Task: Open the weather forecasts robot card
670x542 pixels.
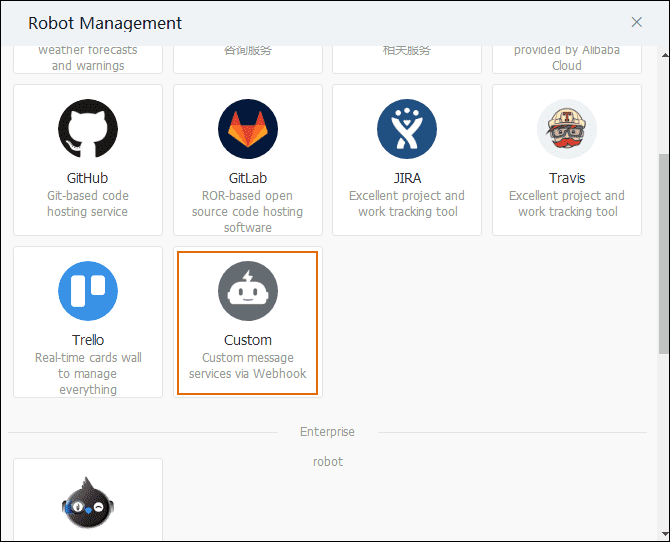Action: click(x=88, y=59)
